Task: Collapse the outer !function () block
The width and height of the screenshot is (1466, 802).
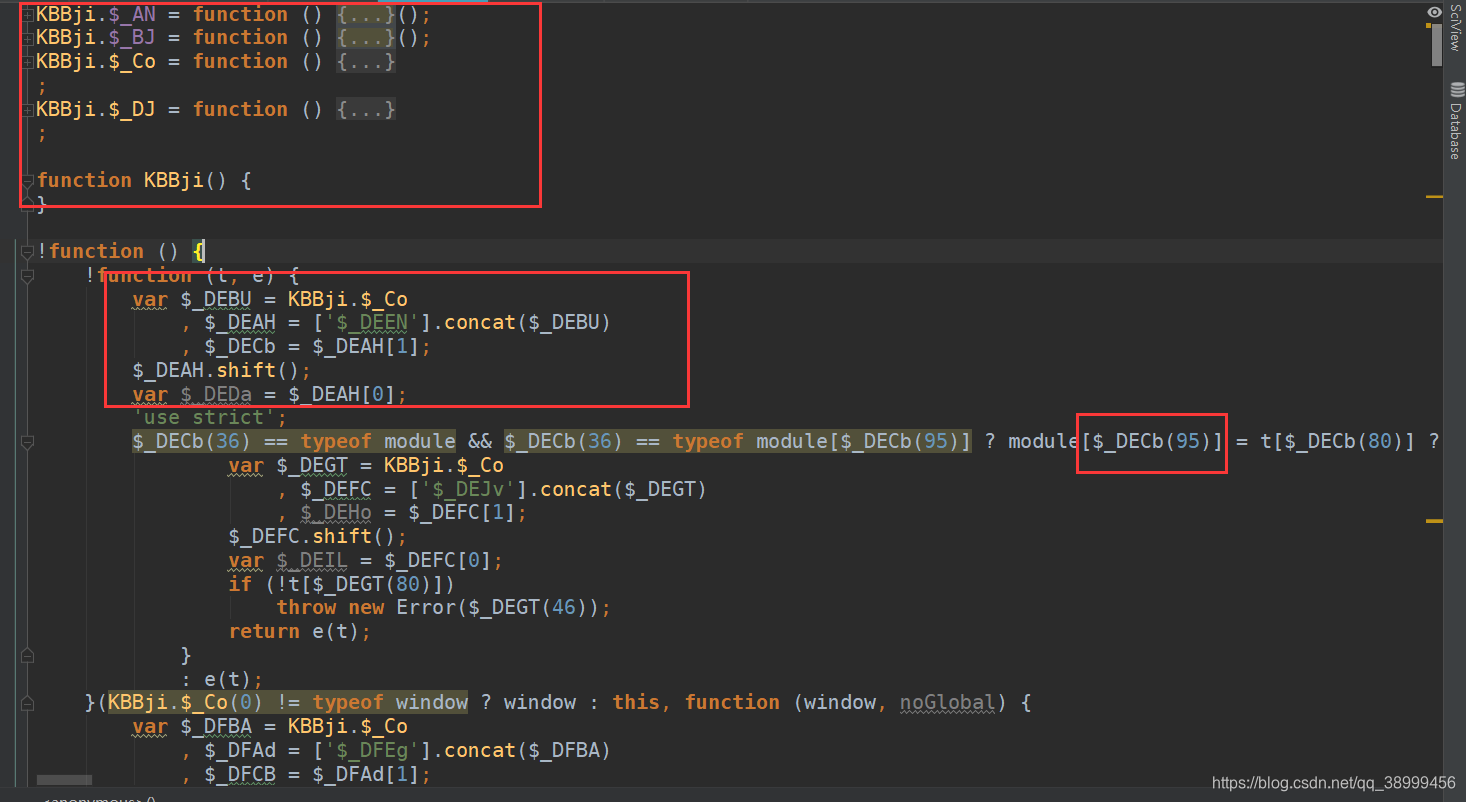Action: (27, 252)
